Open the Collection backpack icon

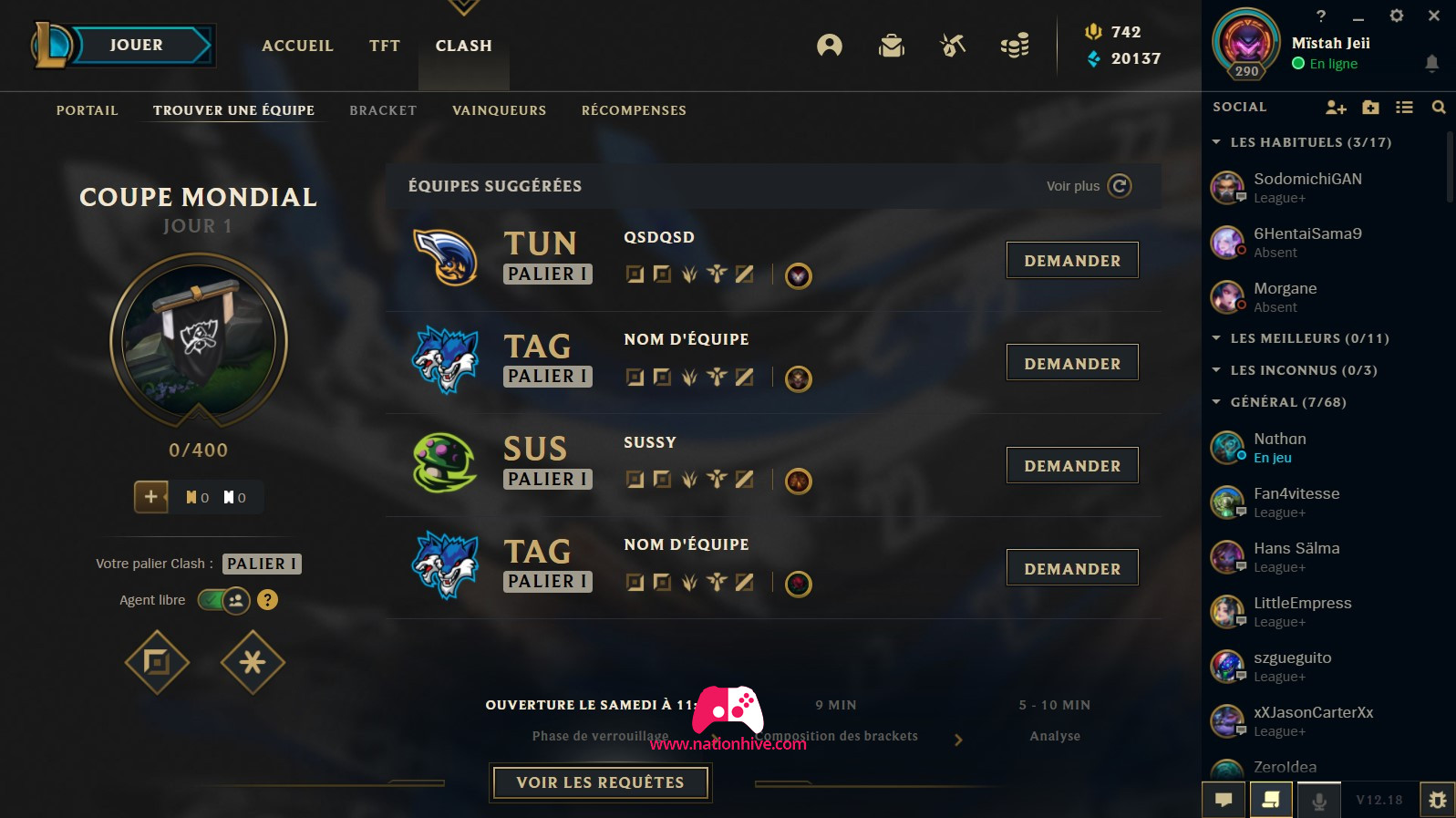pyautogui.click(x=892, y=46)
